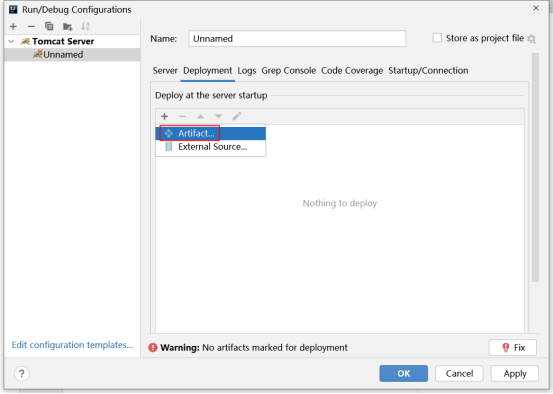Add deployment item with plus icon
The width and height of the screenshot is (553, 394).
(x=164, y=116)
